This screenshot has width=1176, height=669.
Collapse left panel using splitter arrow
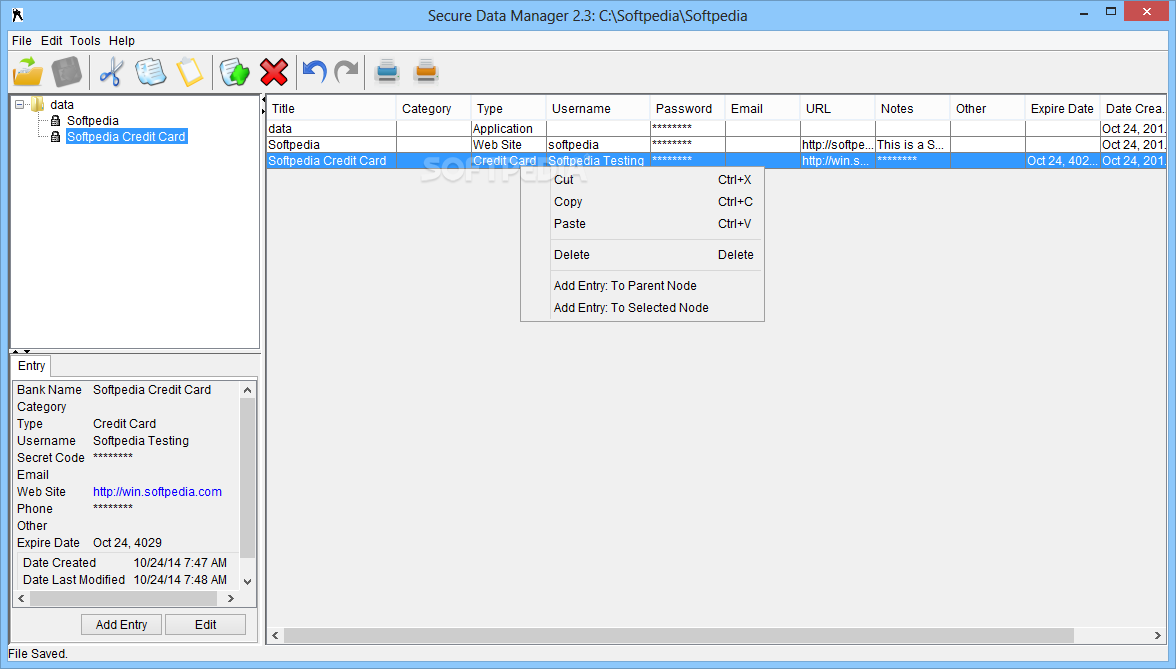[x=263, y=100]
